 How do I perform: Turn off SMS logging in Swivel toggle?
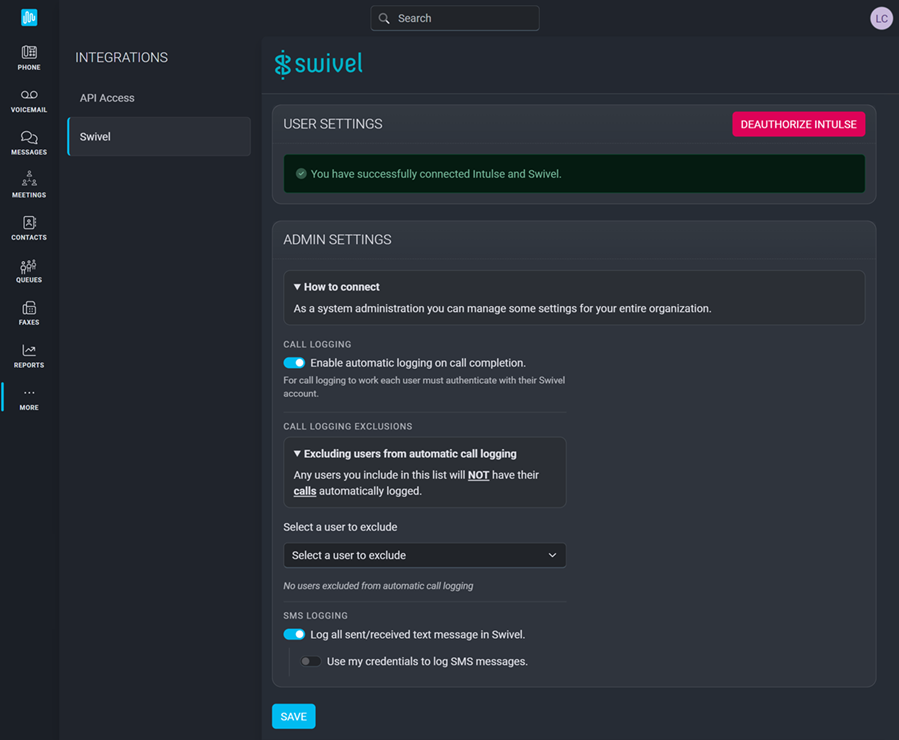coord(294,635)
